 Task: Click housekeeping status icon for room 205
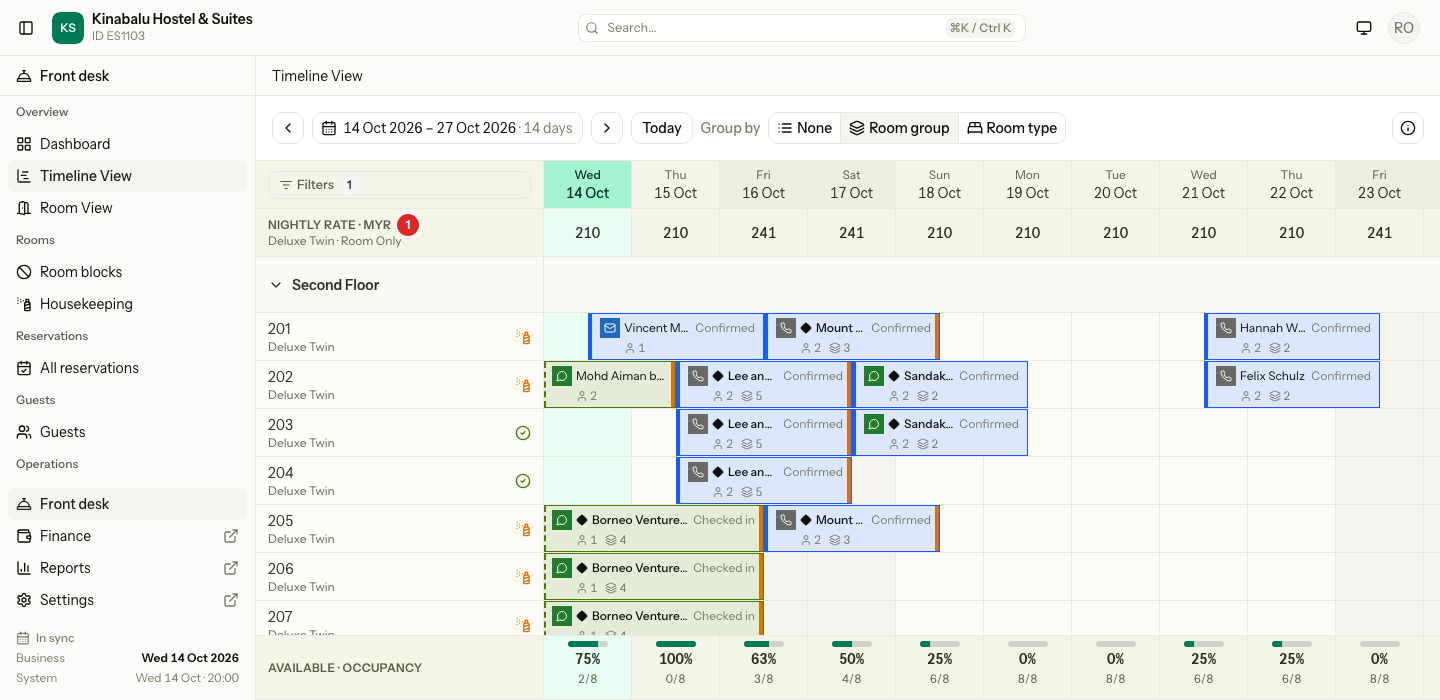(523, 529)
